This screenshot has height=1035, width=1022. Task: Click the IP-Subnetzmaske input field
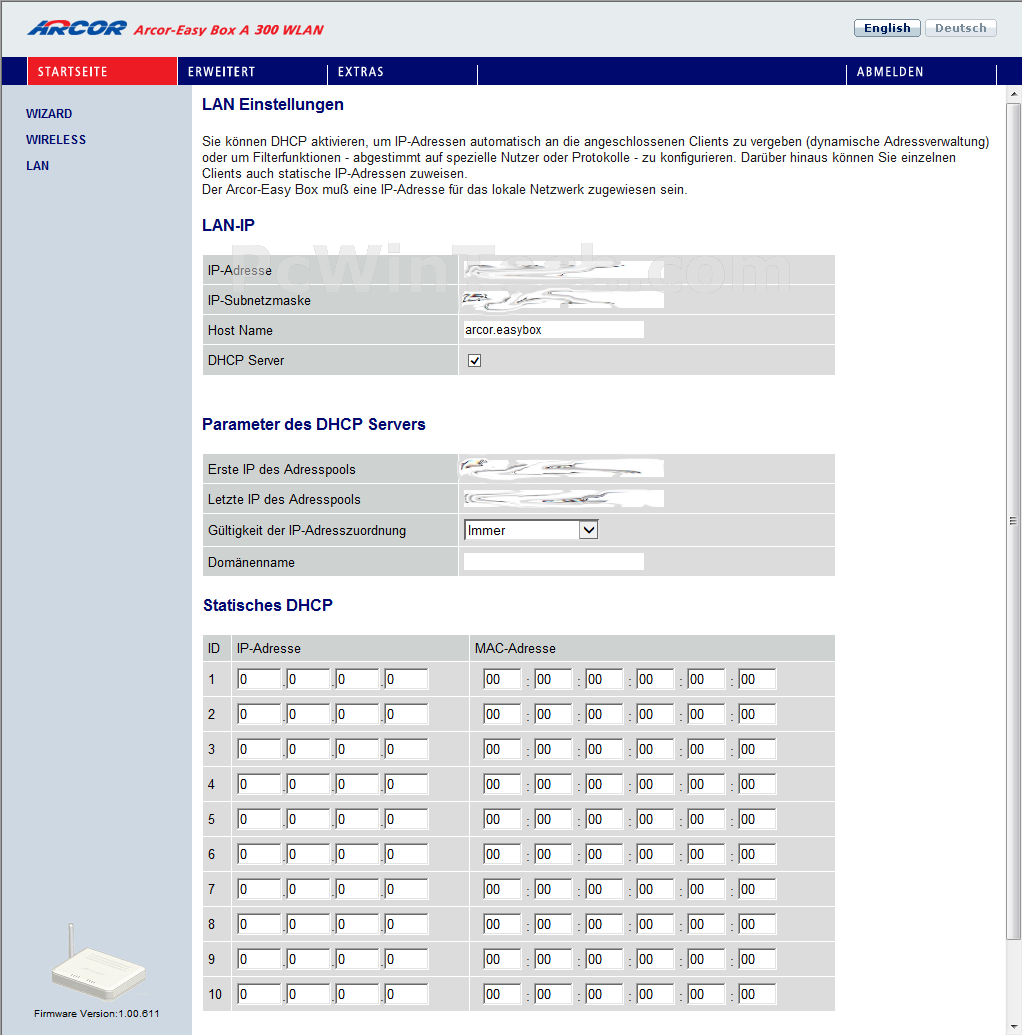(x=563, y=300)
